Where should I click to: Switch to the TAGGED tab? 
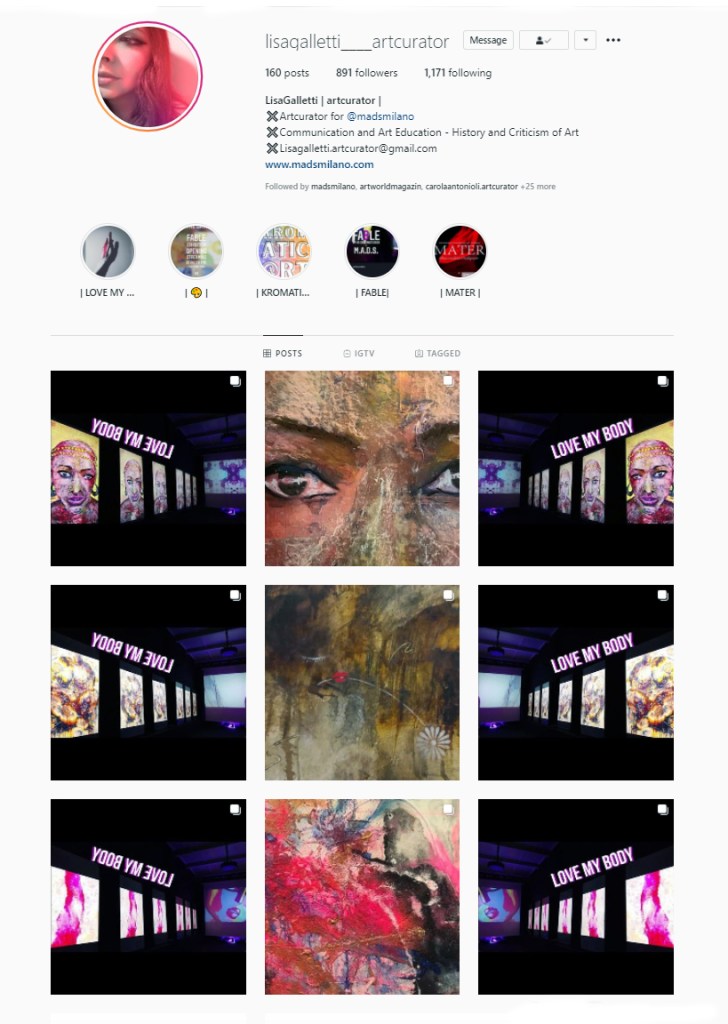(x=437, y=353)
